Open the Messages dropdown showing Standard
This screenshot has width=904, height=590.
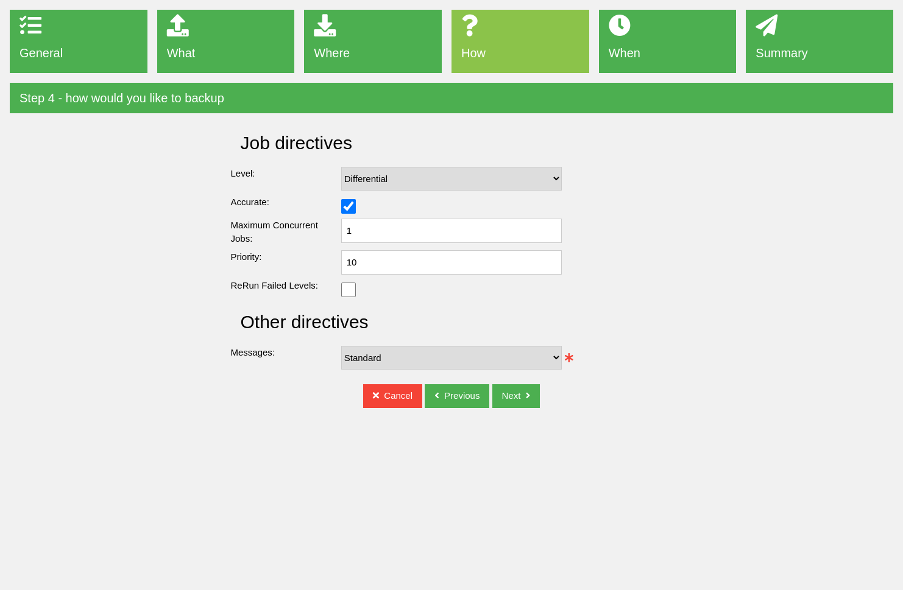tap(450, 357)
